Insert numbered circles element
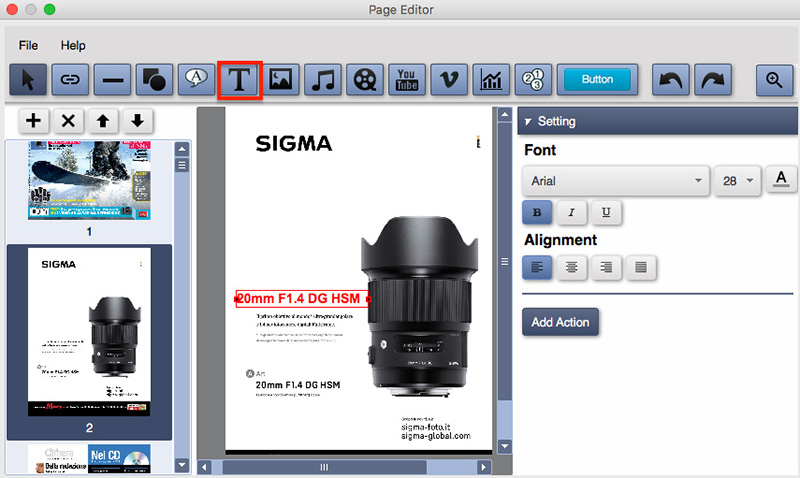 coord(533,80)
